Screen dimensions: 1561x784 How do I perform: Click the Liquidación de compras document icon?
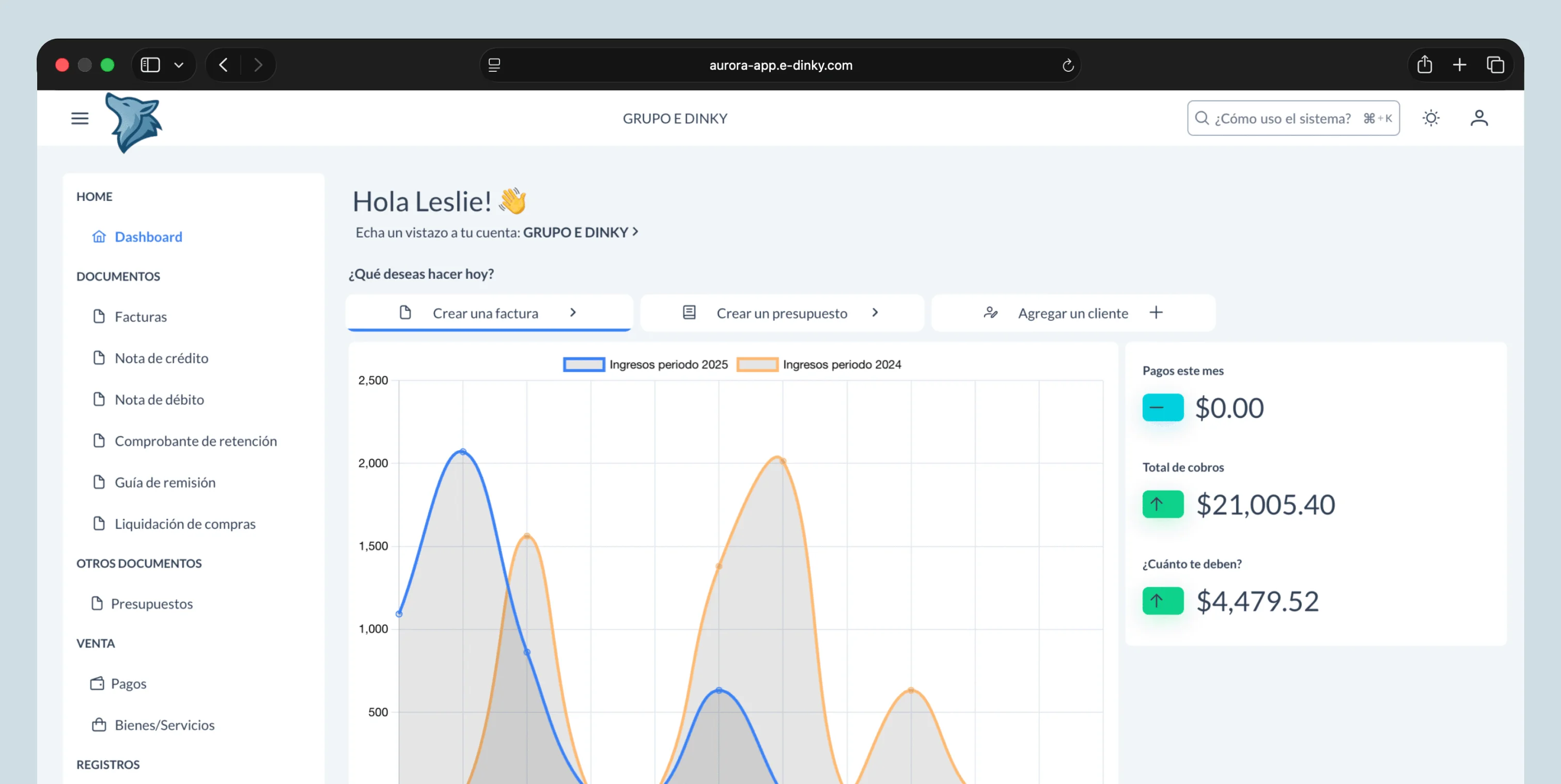99,523
